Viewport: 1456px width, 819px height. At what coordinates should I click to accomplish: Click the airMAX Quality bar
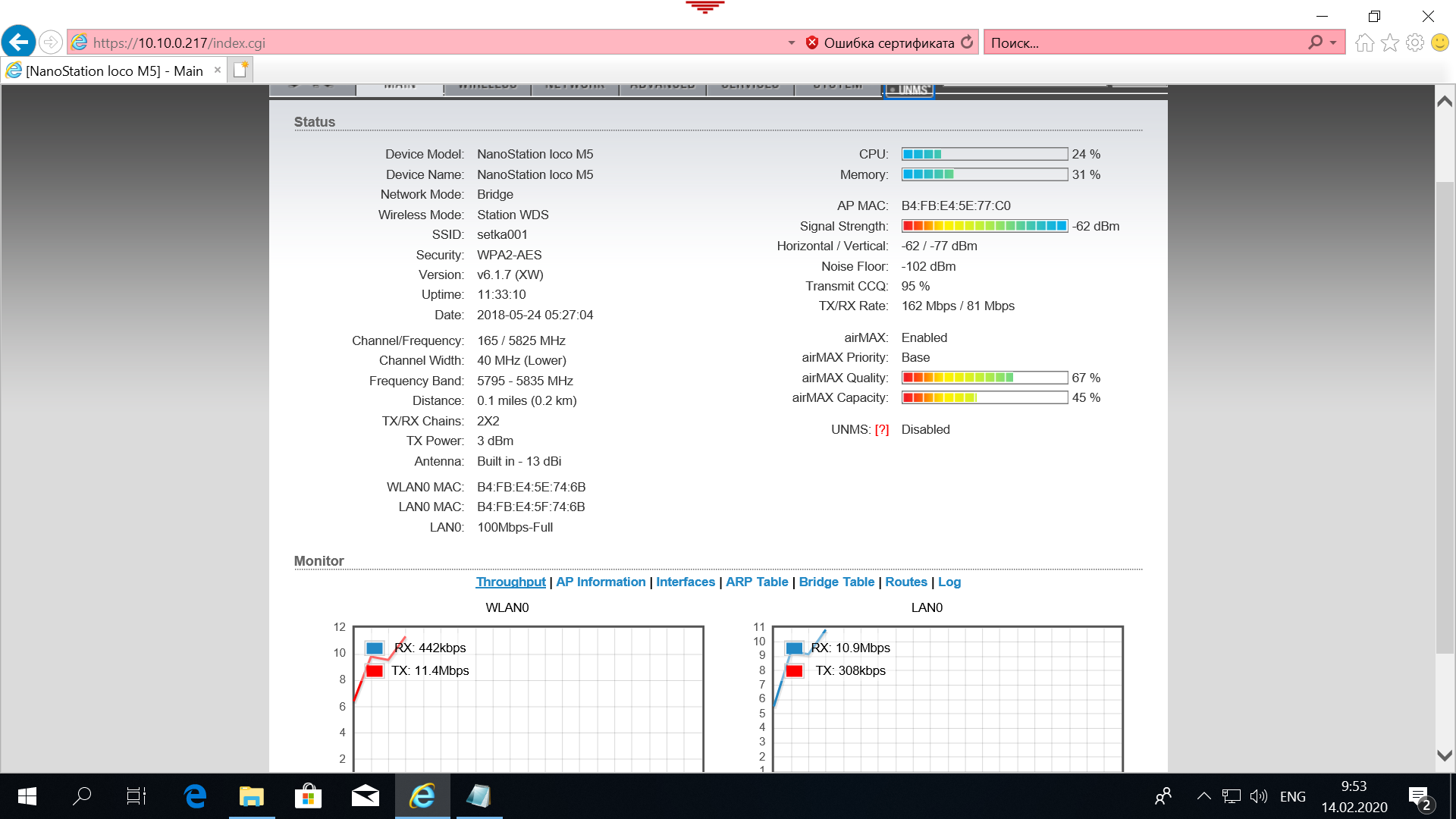coord(984,378)
